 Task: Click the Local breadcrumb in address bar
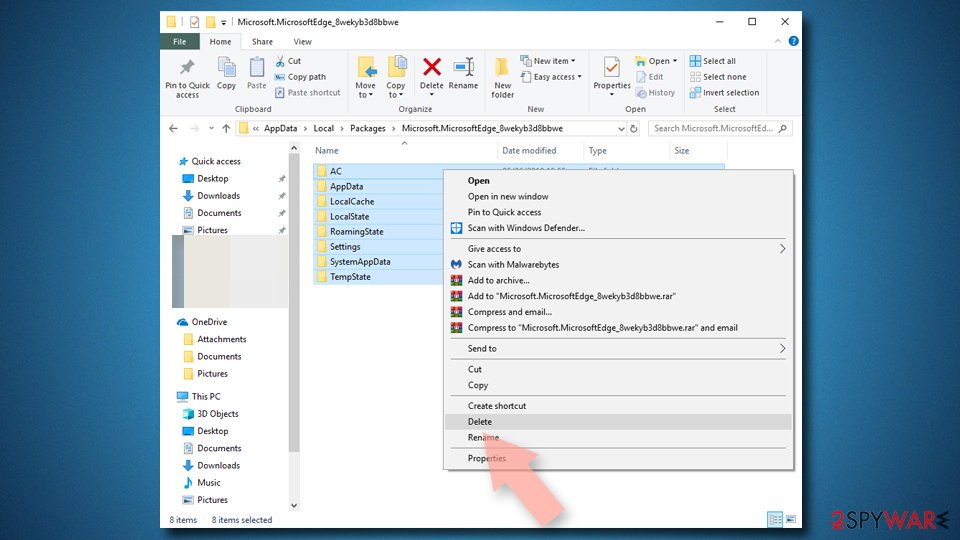323,129
